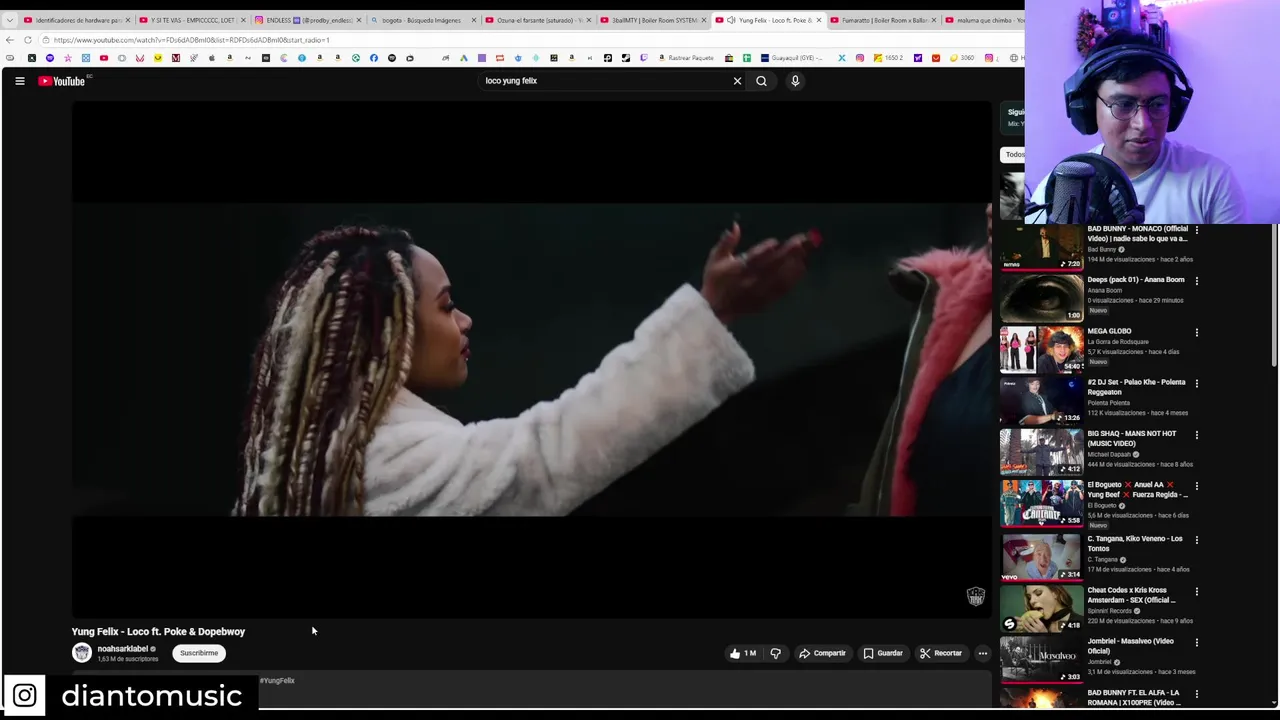Click the video player to pause
Viewport: 1280px width, 720px height.
[531, 360]
